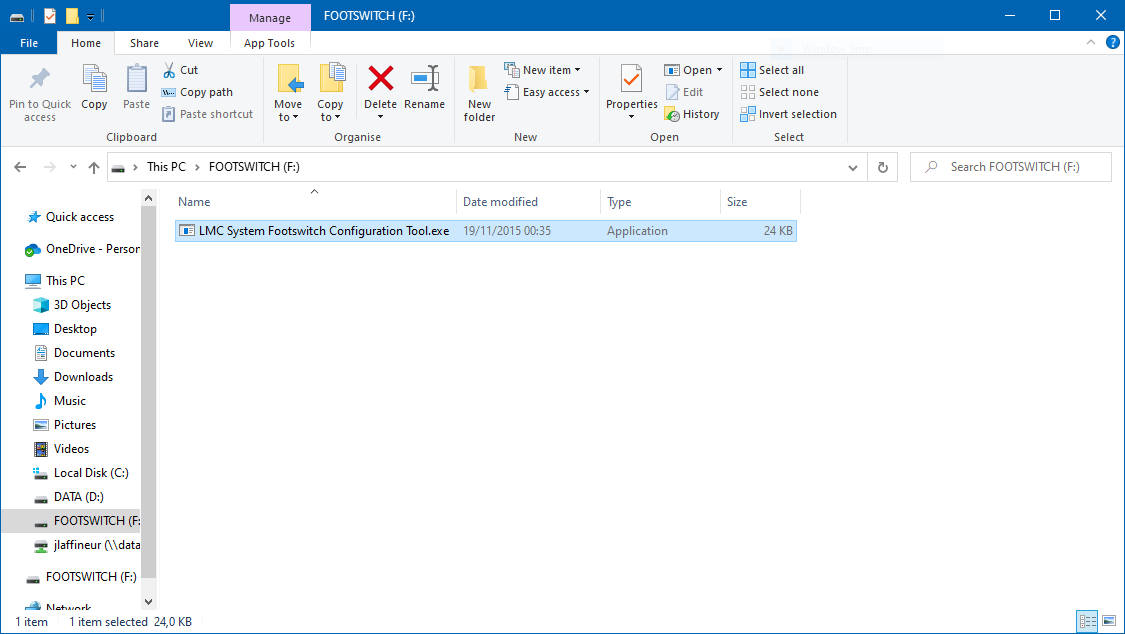Click the Manage contextual tab
Image resolution: width=1125 pixels, height=634 pixels.
point(270,18)
